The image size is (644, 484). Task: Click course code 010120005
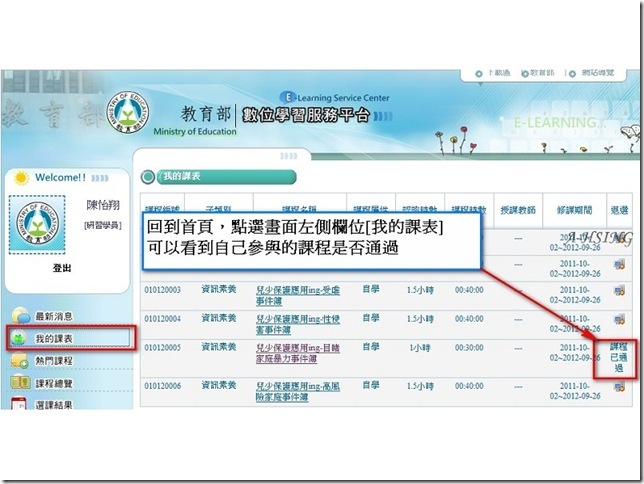coord(162,348)
